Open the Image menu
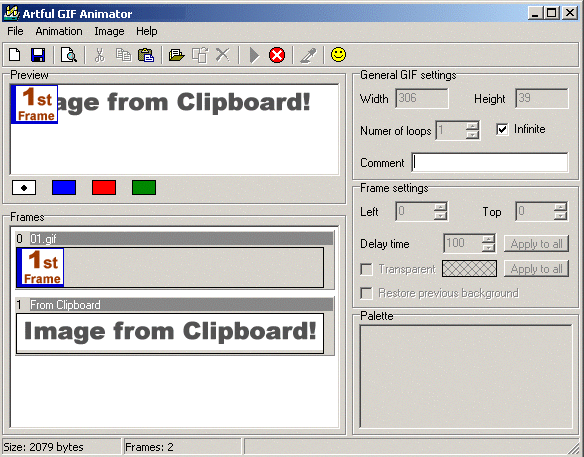The height and width of the screenshot is (457, 584). 109,31
